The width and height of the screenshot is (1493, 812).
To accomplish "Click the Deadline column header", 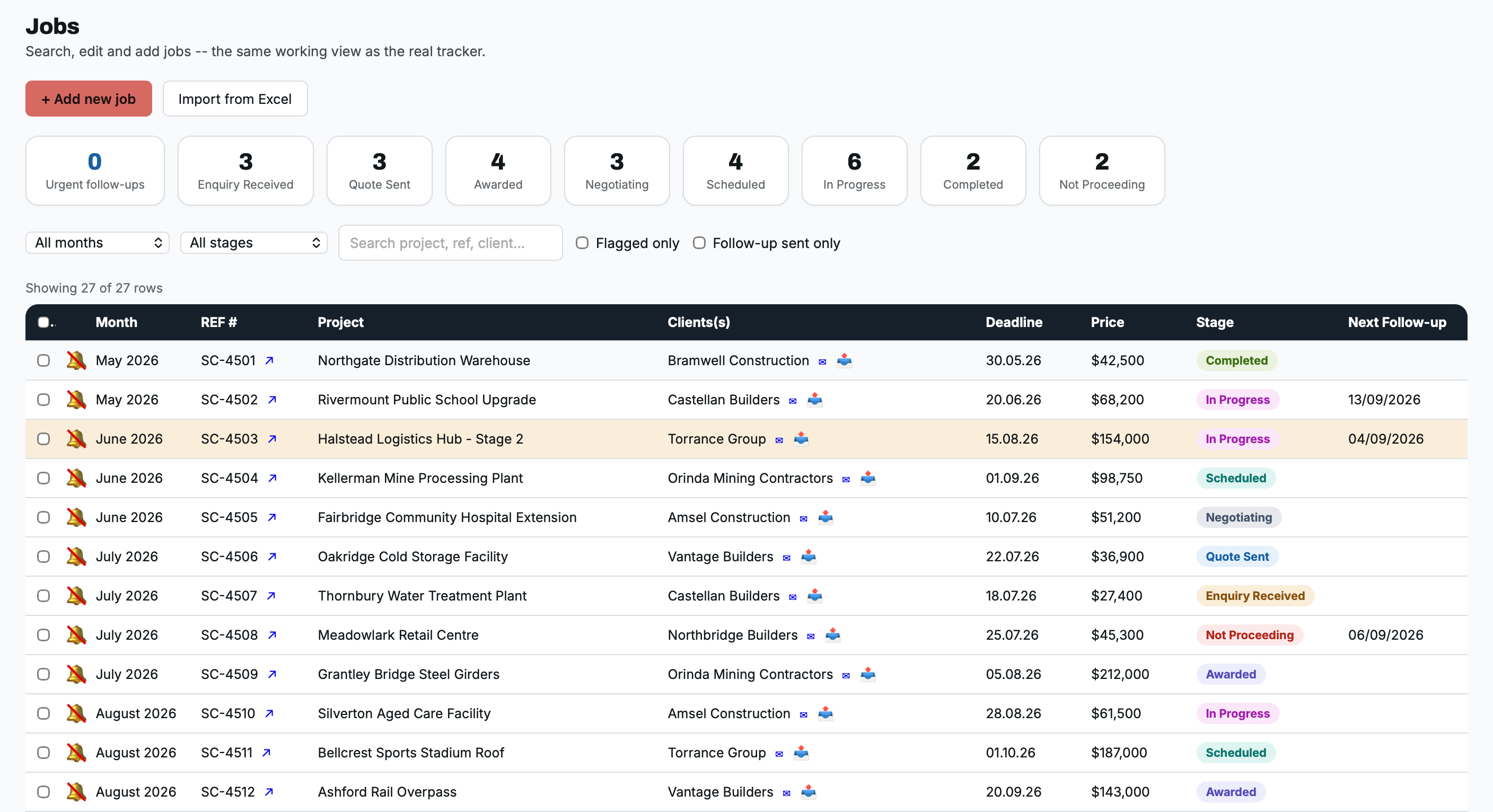I will click(1014, 322).
